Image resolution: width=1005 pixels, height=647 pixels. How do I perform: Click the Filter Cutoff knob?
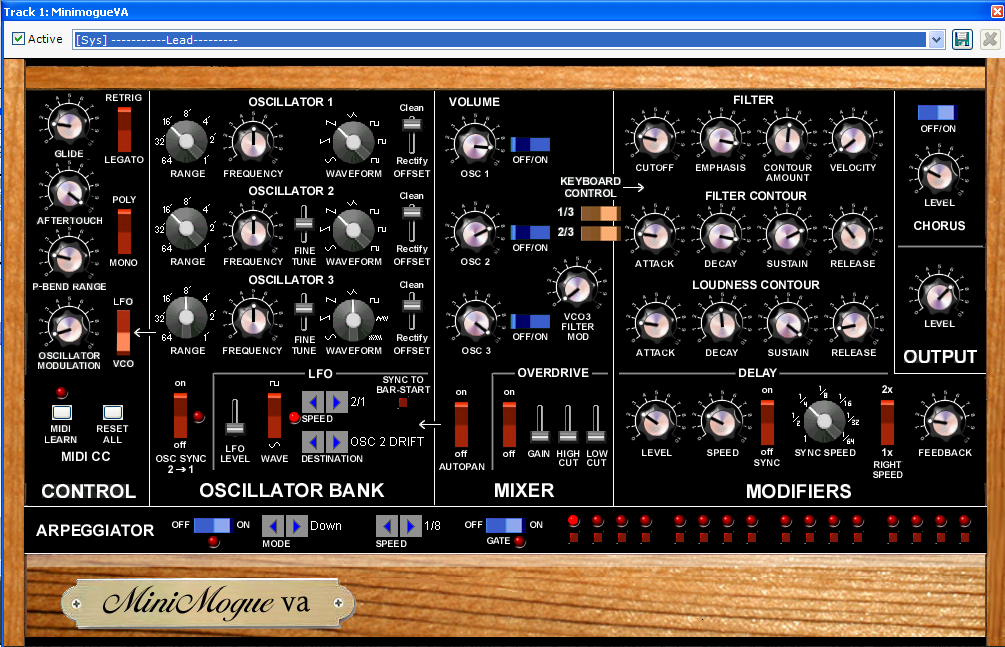coord(654,138)
